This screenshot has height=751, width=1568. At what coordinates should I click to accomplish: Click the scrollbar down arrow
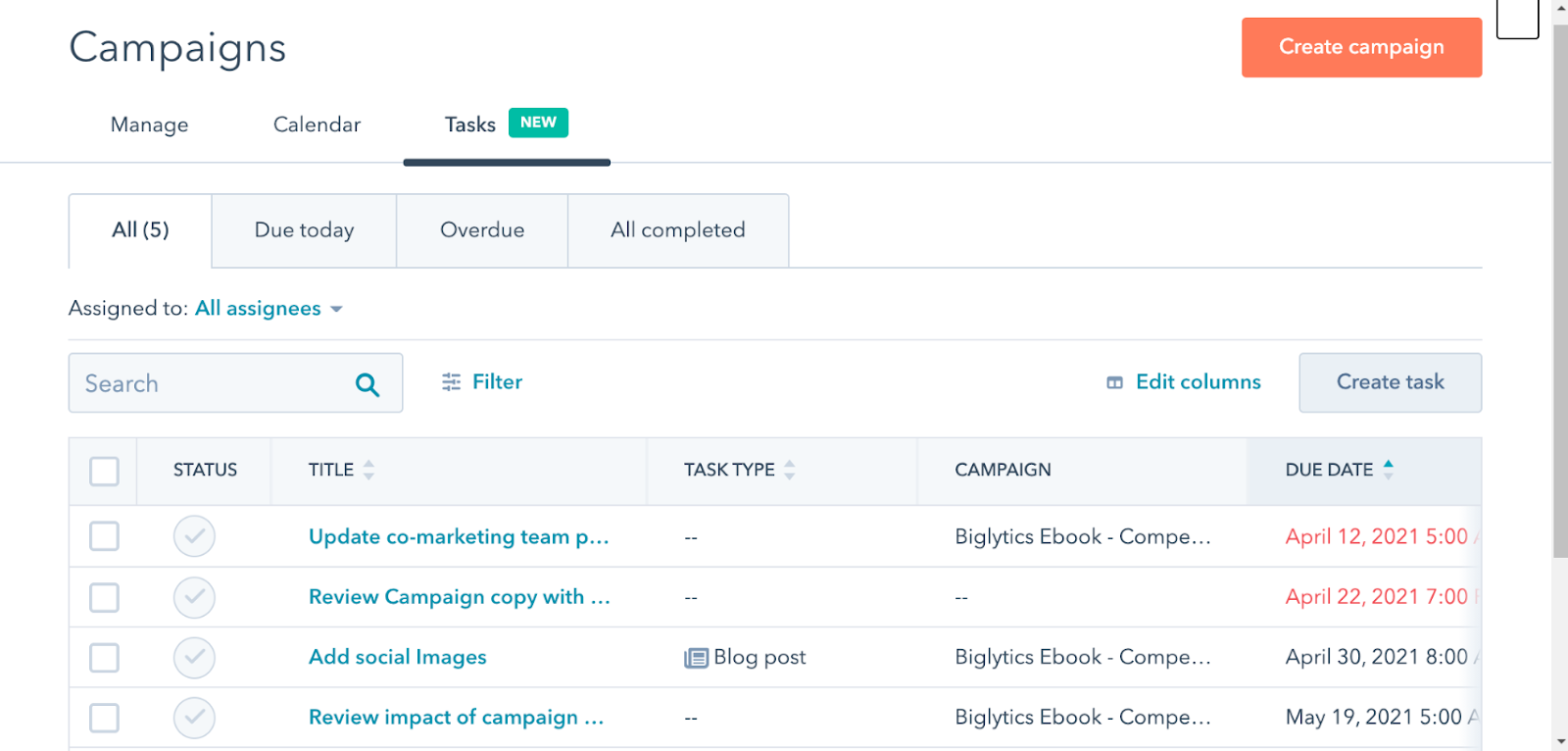1560,742
